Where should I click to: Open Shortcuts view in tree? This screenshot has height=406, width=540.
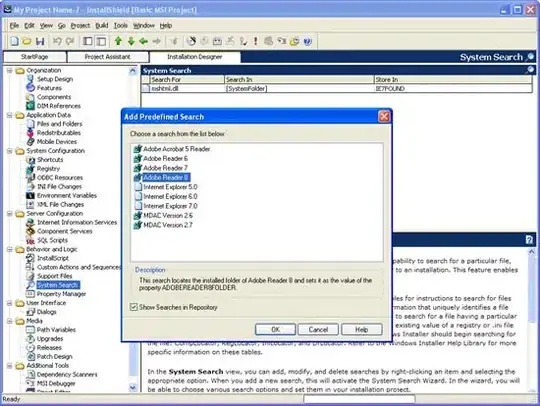(x=50, y=160)
